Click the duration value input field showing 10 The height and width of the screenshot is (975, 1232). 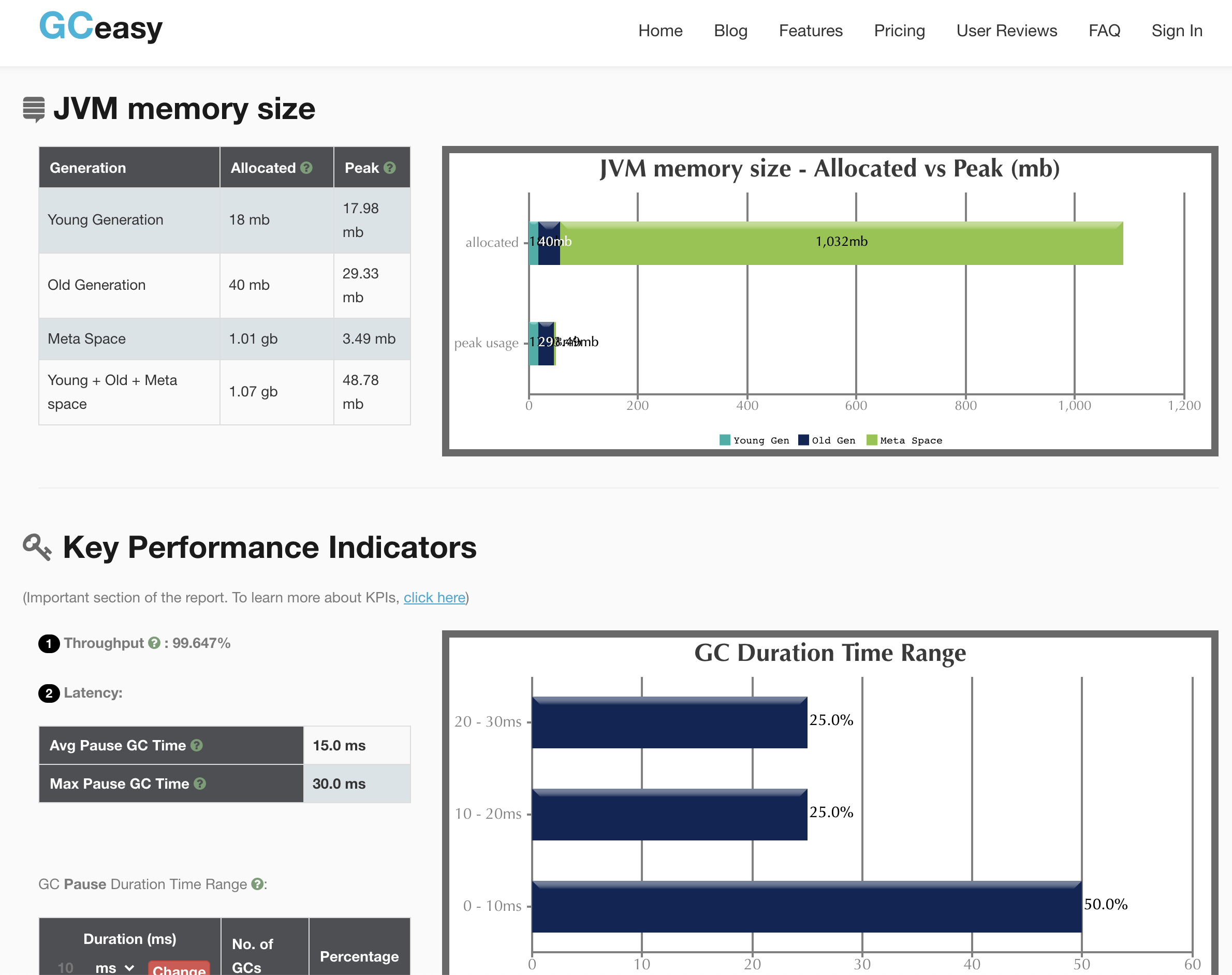(x=66, y=968)
